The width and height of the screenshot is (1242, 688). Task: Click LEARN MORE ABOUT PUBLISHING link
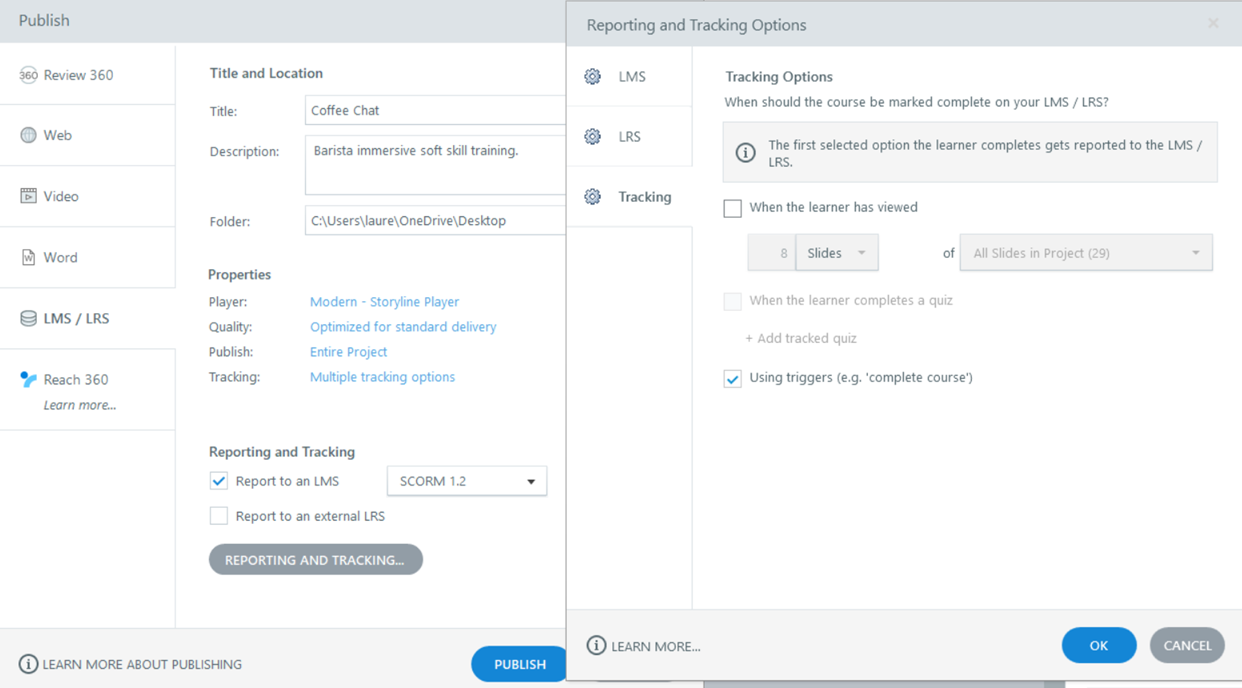click(x=142, y=664)
